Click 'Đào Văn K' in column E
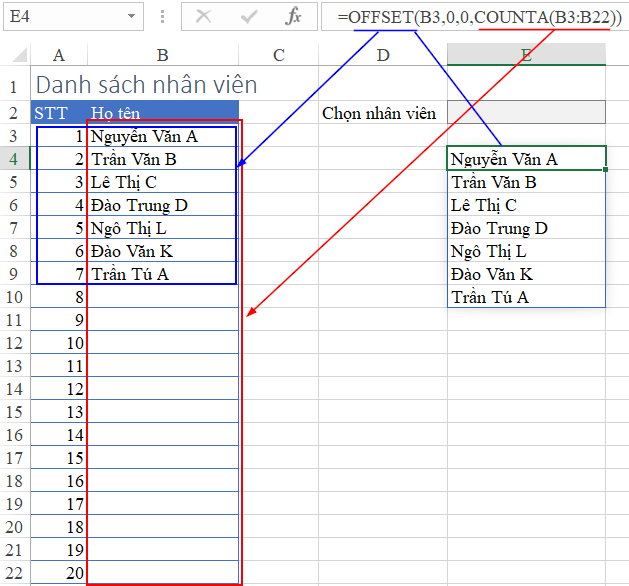This screenshot has width=629, height=586. pyautogui.click(x=526, y=274)
